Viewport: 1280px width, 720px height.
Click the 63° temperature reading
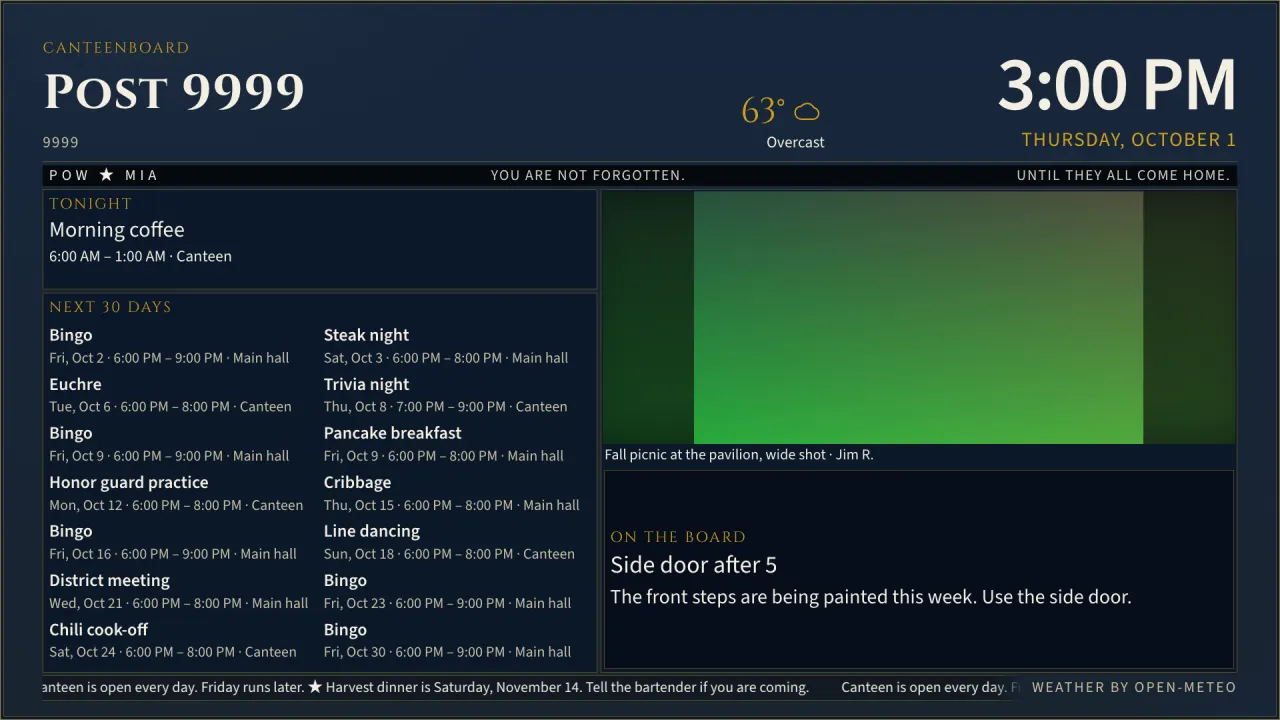[x=763, y=110]
